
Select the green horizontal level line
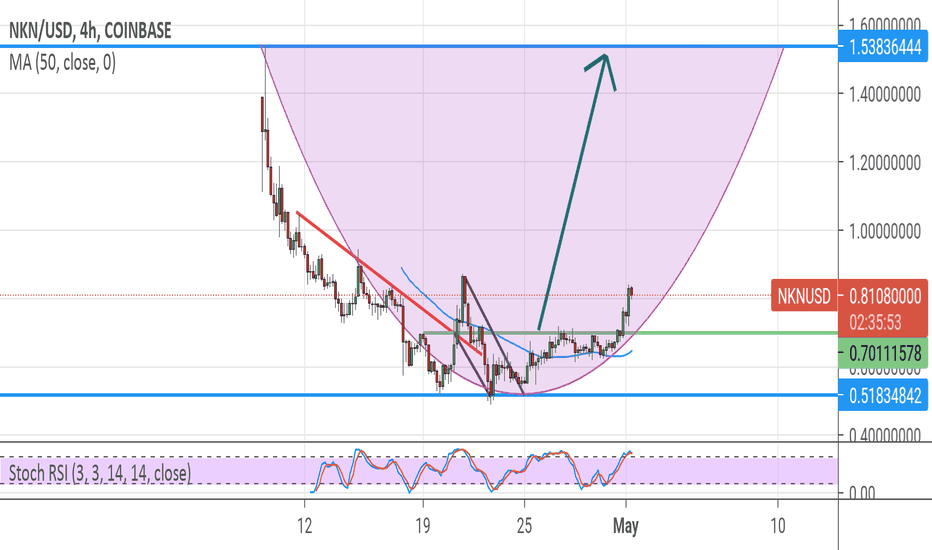(x=630, y=332)
